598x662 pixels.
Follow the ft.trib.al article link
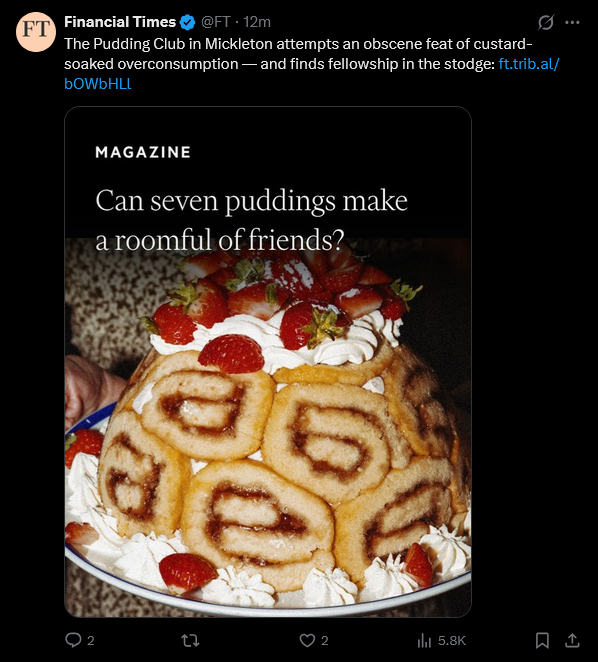[x=312, y=73]
